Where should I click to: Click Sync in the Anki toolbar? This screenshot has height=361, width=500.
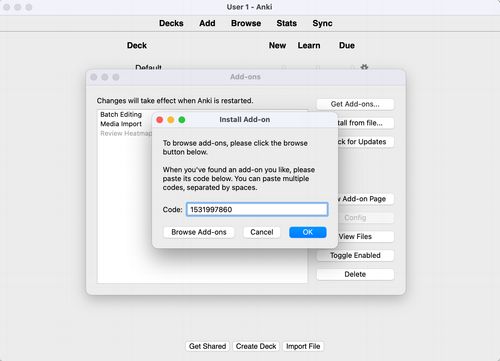[322, 23]
